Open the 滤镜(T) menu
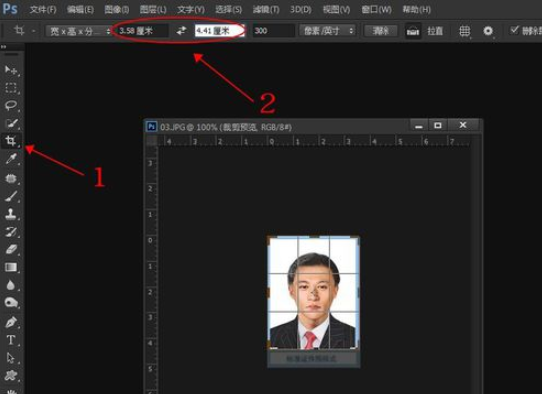 [x=266, y=10]
